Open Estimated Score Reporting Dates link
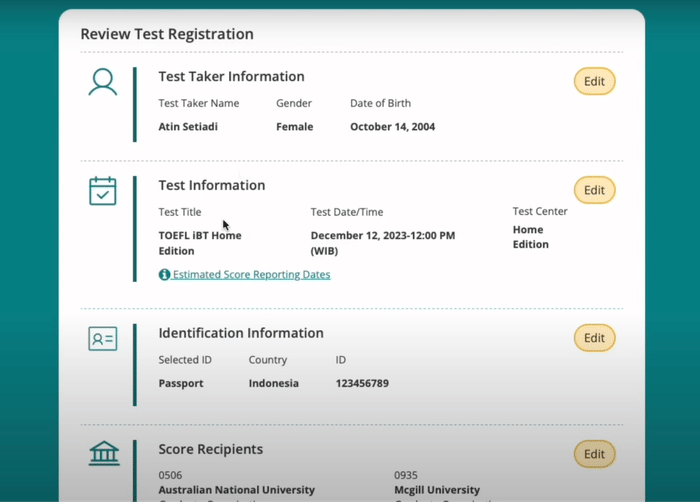The width and height of the screenshot is (700, 502). 251,274
